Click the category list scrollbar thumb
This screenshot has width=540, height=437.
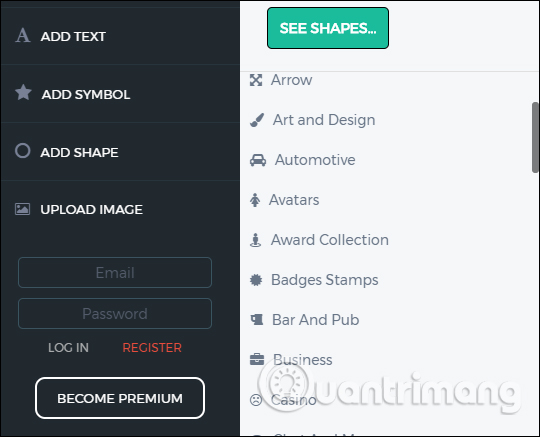(535, 137)
